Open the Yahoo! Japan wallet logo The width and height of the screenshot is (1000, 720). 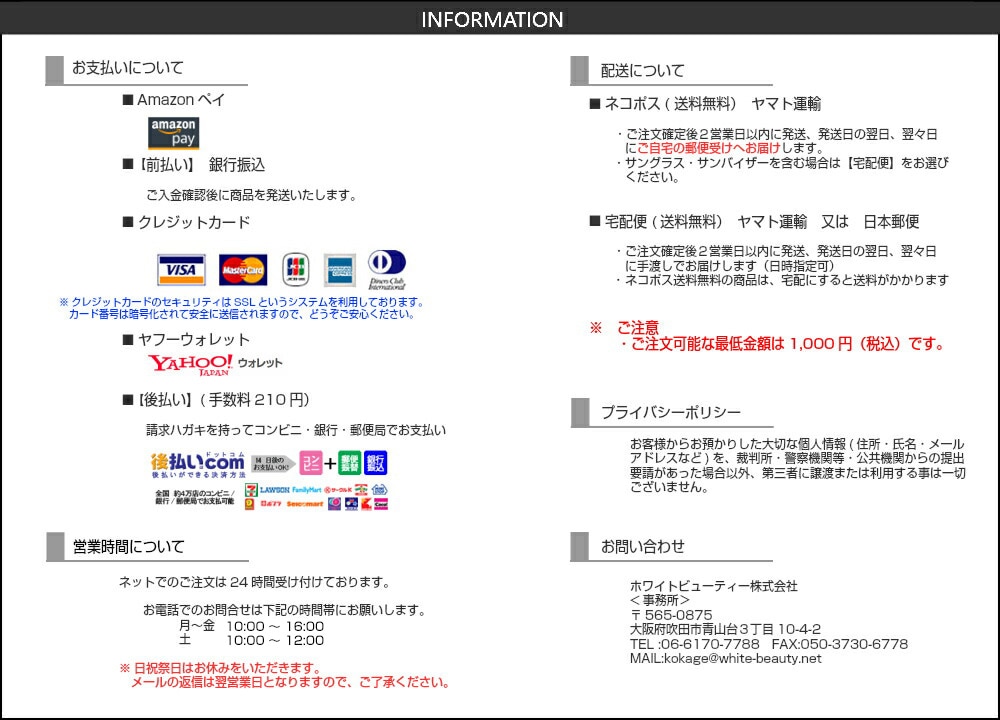pyautogui.click(x=215, y=364)
